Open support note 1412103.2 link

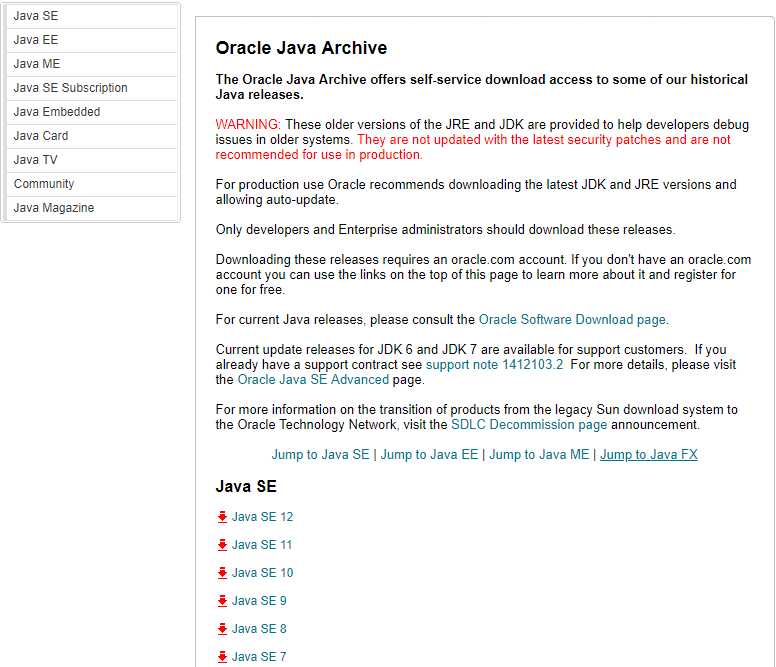tap(494, 365)
